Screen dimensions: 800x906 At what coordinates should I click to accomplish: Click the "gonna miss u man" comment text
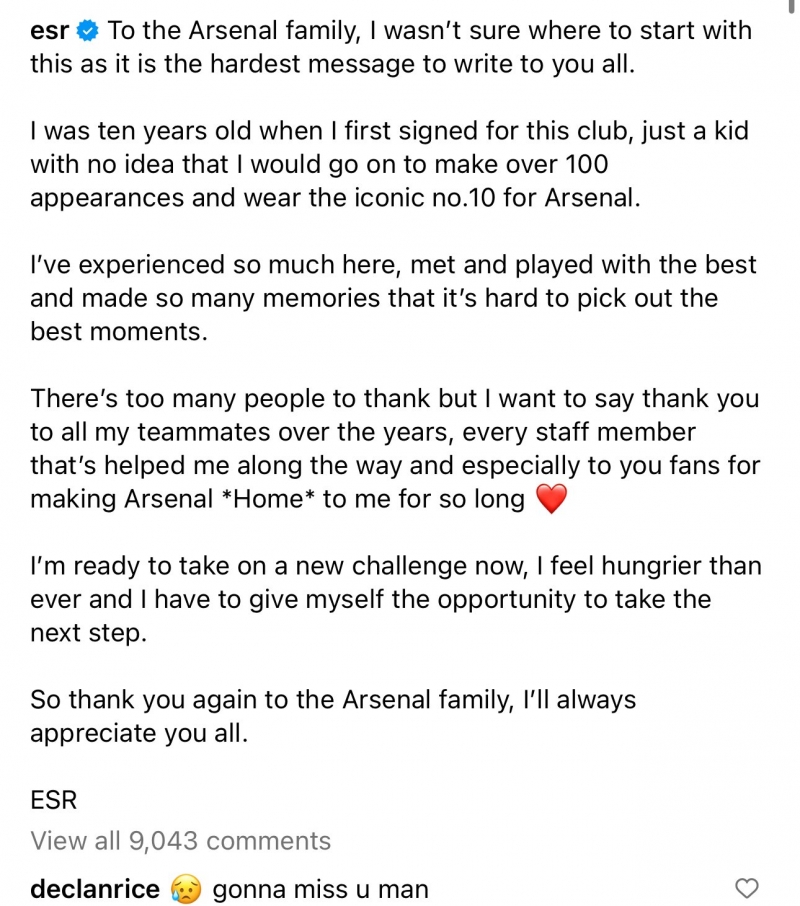pos(320,888)
